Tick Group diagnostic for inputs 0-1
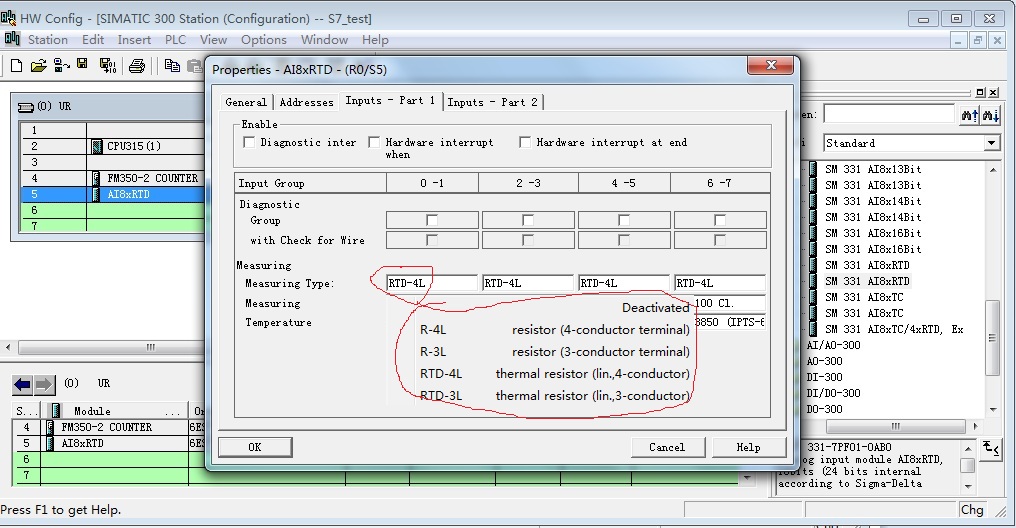Image resolution: width=1016 pixels, height=528 pixels. point(432,220)
